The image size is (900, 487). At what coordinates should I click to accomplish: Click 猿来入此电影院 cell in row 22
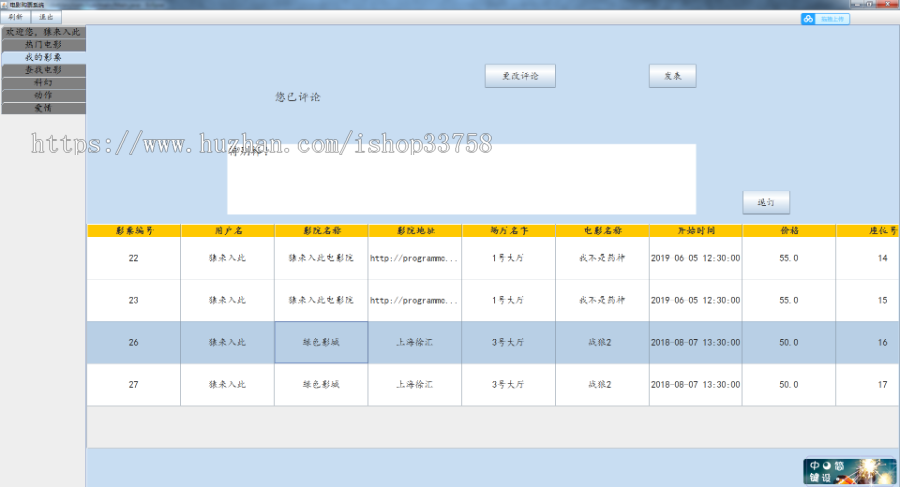321,258
